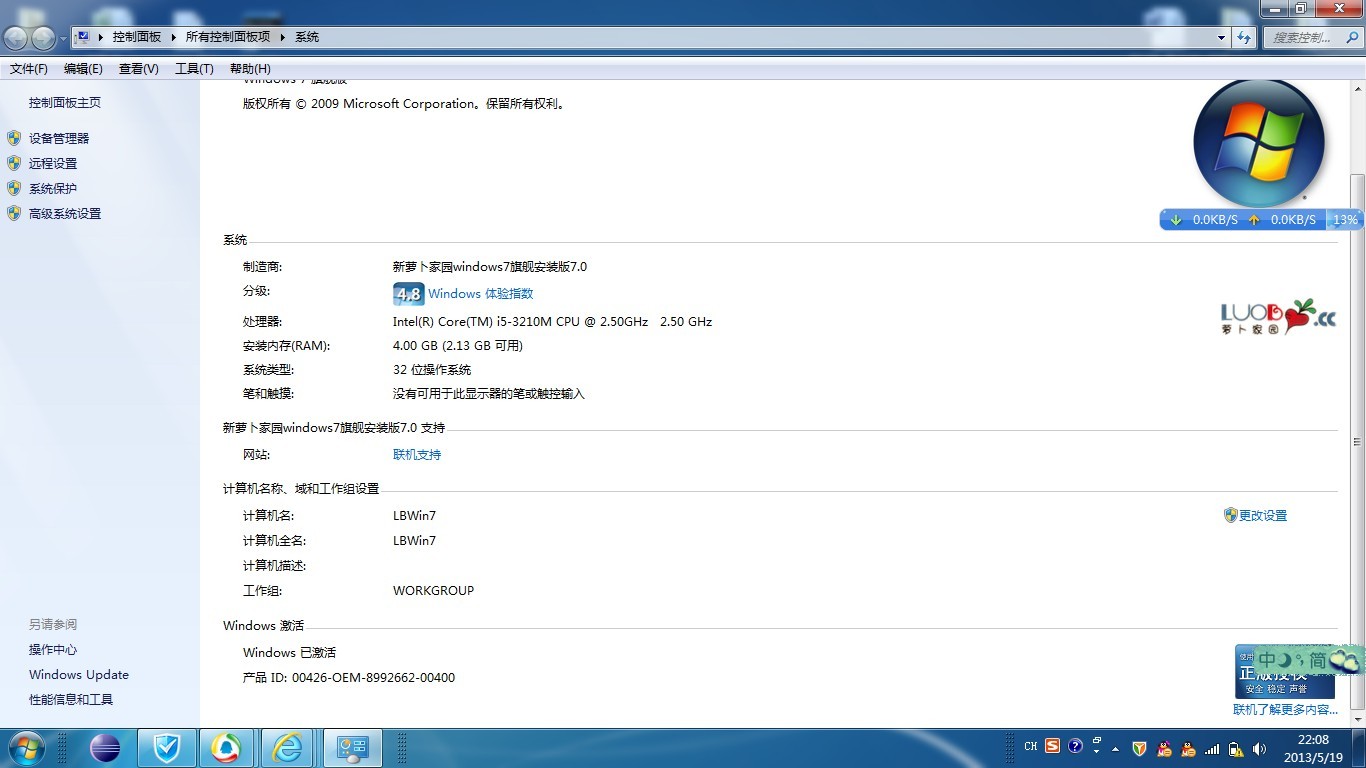Open the 工具(T) menu
1366x768 pixels.
[x=194, y=69]
